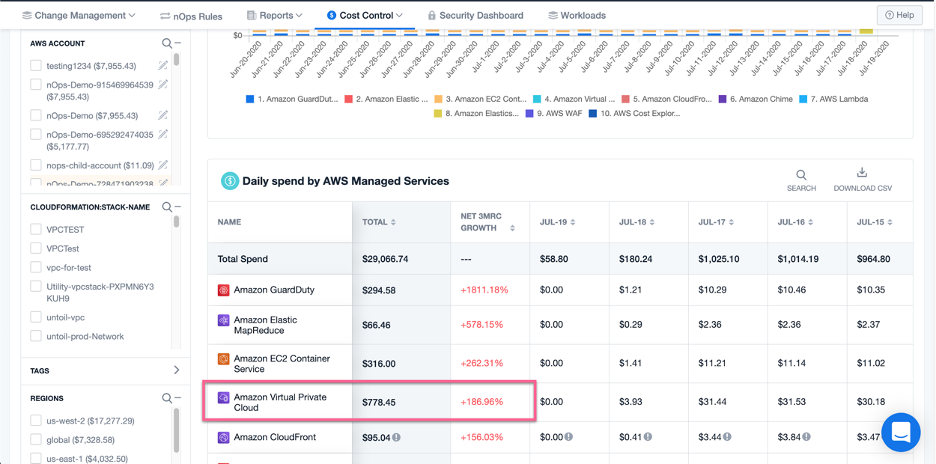Open the chat support widget
The image size is (936, 464).
click(903, 432)
